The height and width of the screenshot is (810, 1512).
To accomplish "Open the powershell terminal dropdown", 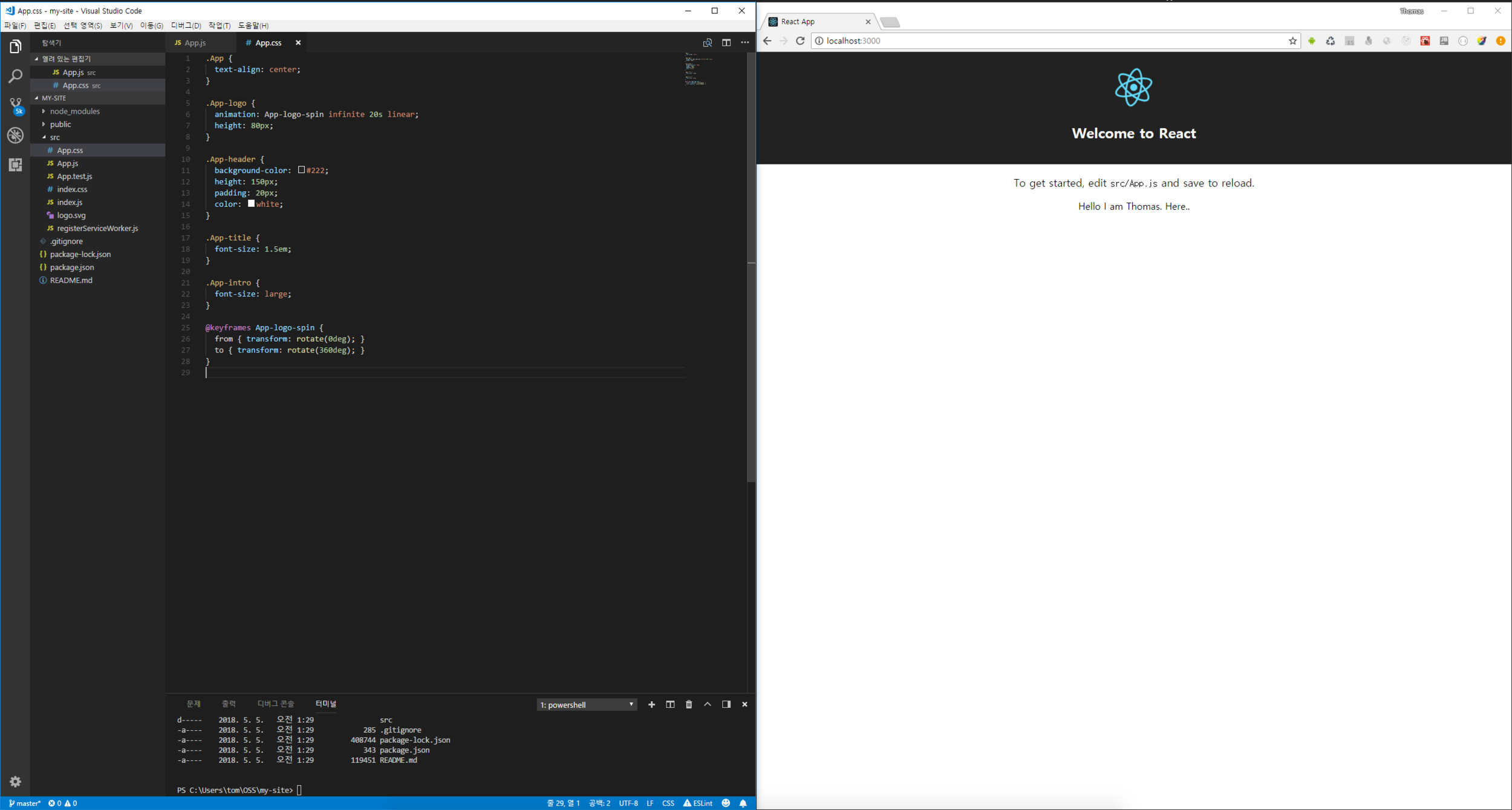I will 586,705.
